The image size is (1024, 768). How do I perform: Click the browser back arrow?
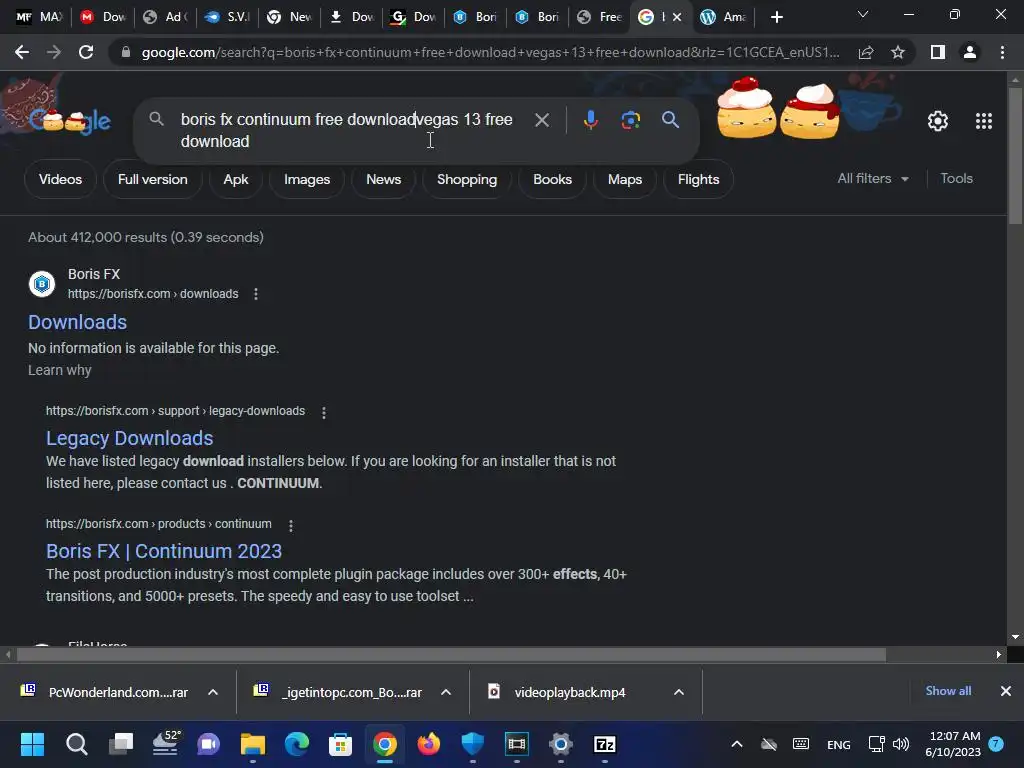click(x=22, y=52)
